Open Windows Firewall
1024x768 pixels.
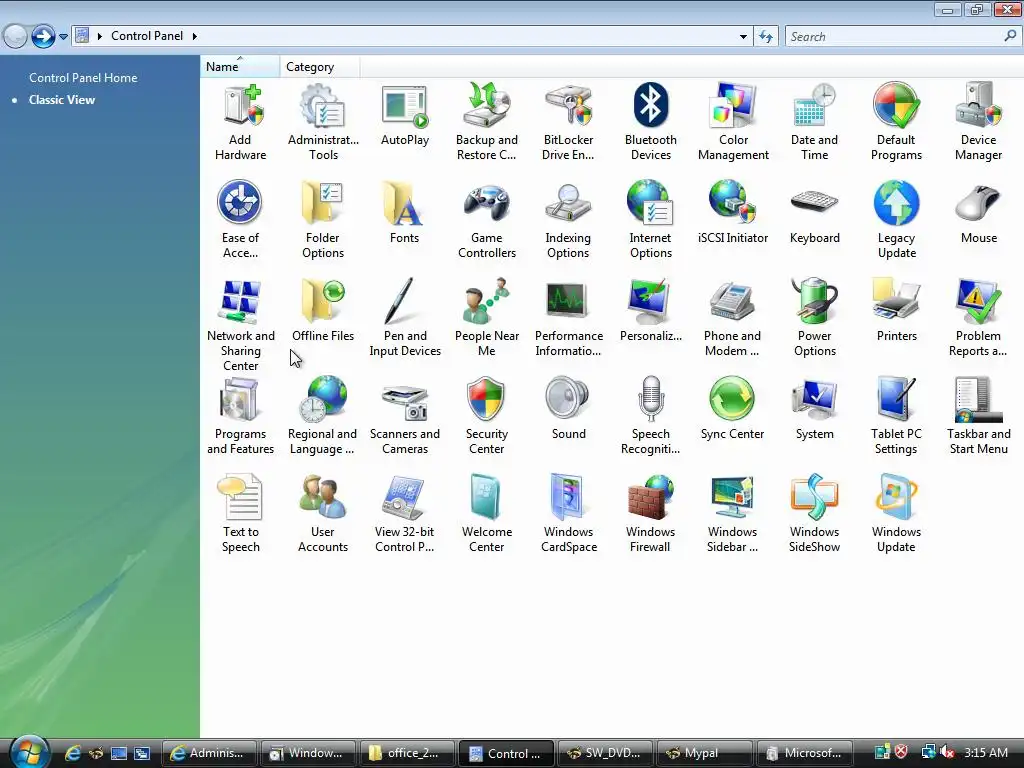click(x=650, y=514)
